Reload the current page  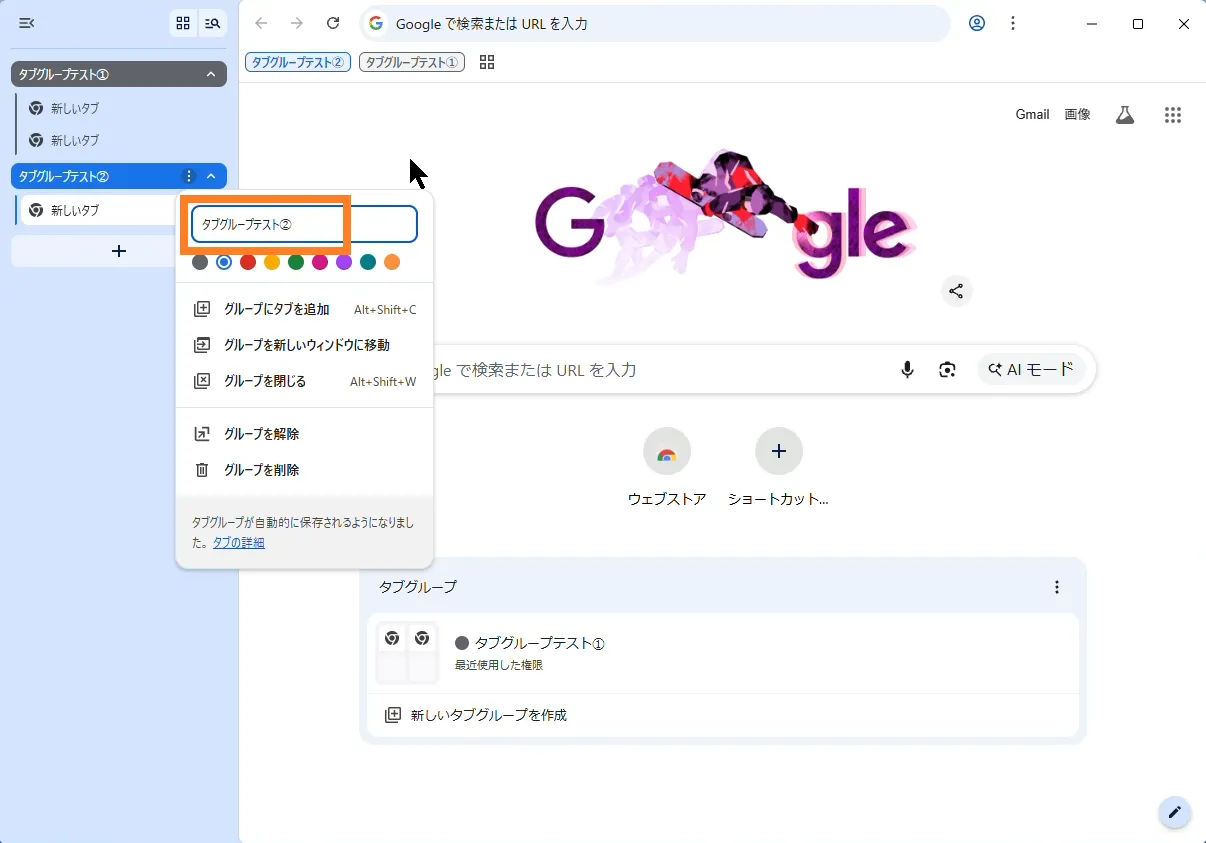coord(333,23)
